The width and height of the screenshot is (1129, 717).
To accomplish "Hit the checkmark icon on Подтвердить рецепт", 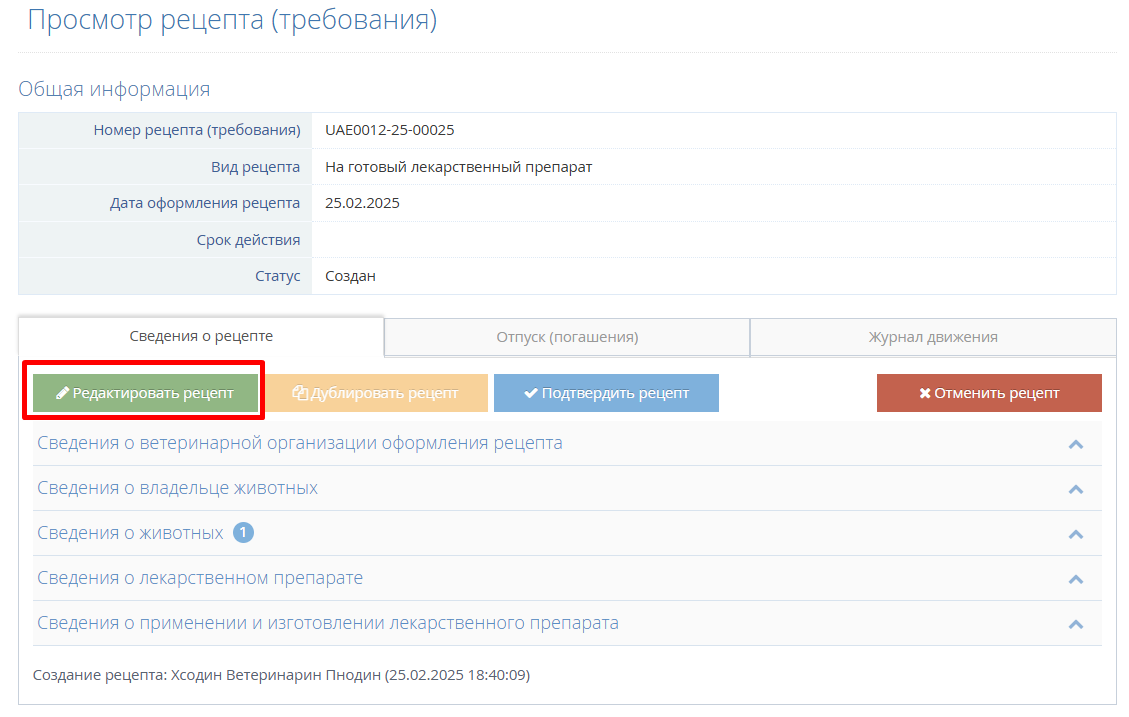I will pyautogui.click(x=531, y=394).
